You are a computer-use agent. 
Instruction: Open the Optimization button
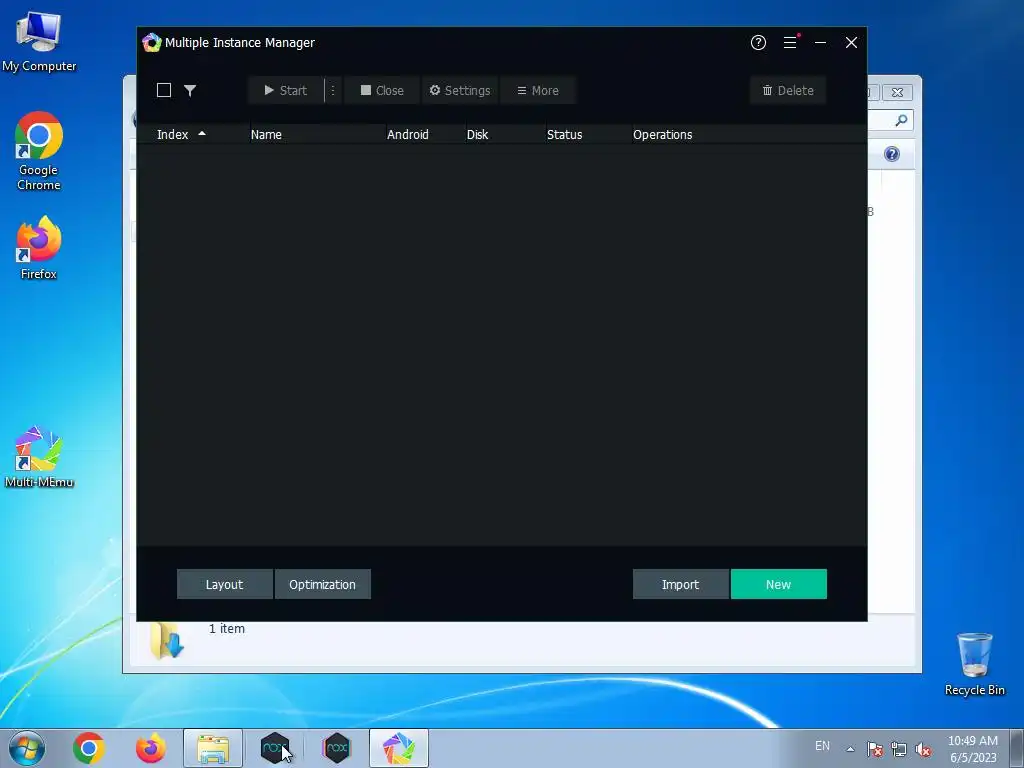click(x=323, y=584)
